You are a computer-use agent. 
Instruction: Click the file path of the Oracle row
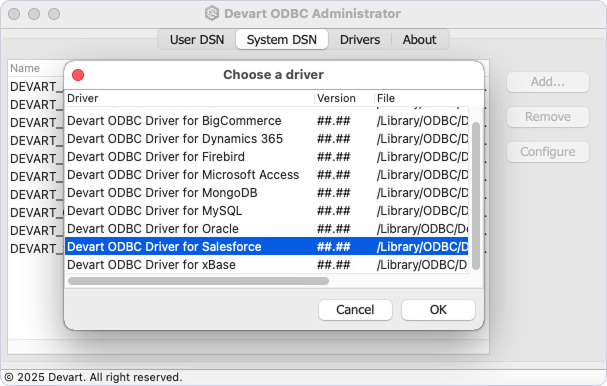422,229
